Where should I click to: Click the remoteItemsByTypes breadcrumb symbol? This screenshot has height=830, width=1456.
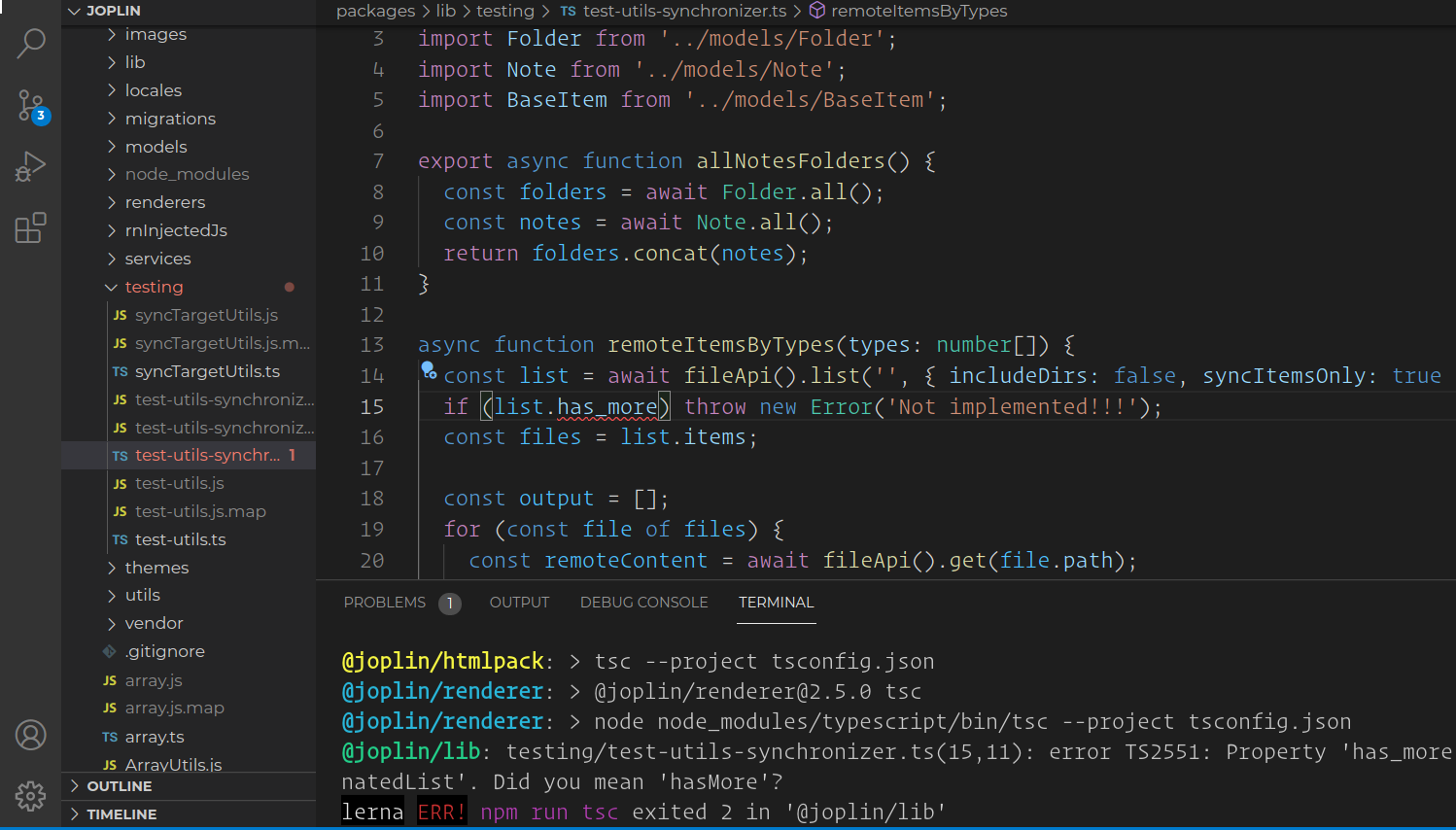[919, 11]
